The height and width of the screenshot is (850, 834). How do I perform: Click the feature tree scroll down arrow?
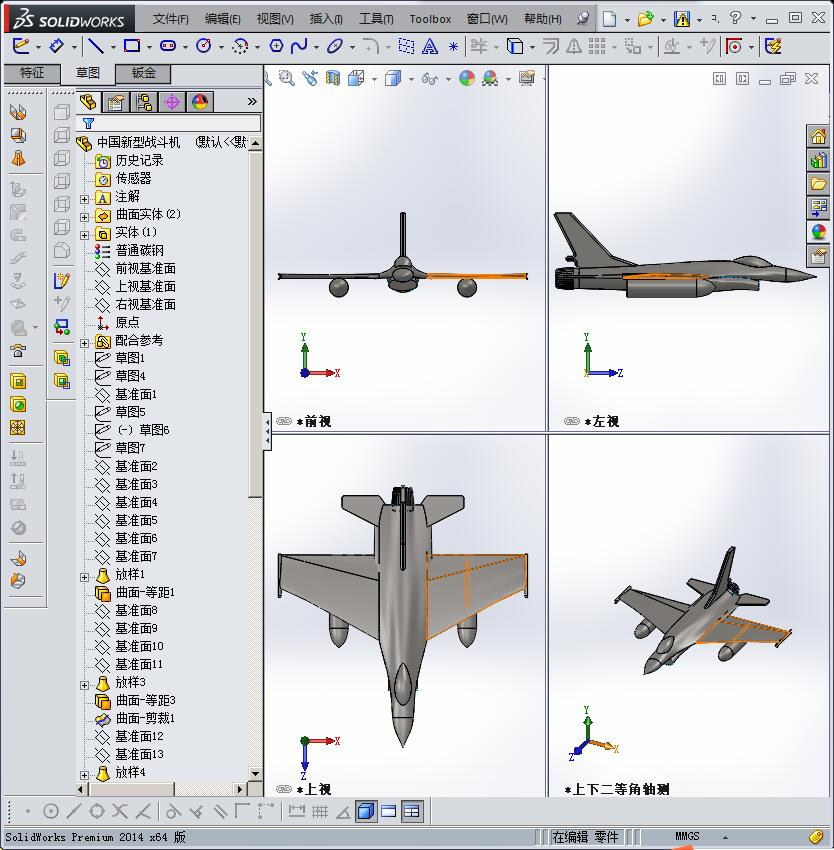click(255, 774)
